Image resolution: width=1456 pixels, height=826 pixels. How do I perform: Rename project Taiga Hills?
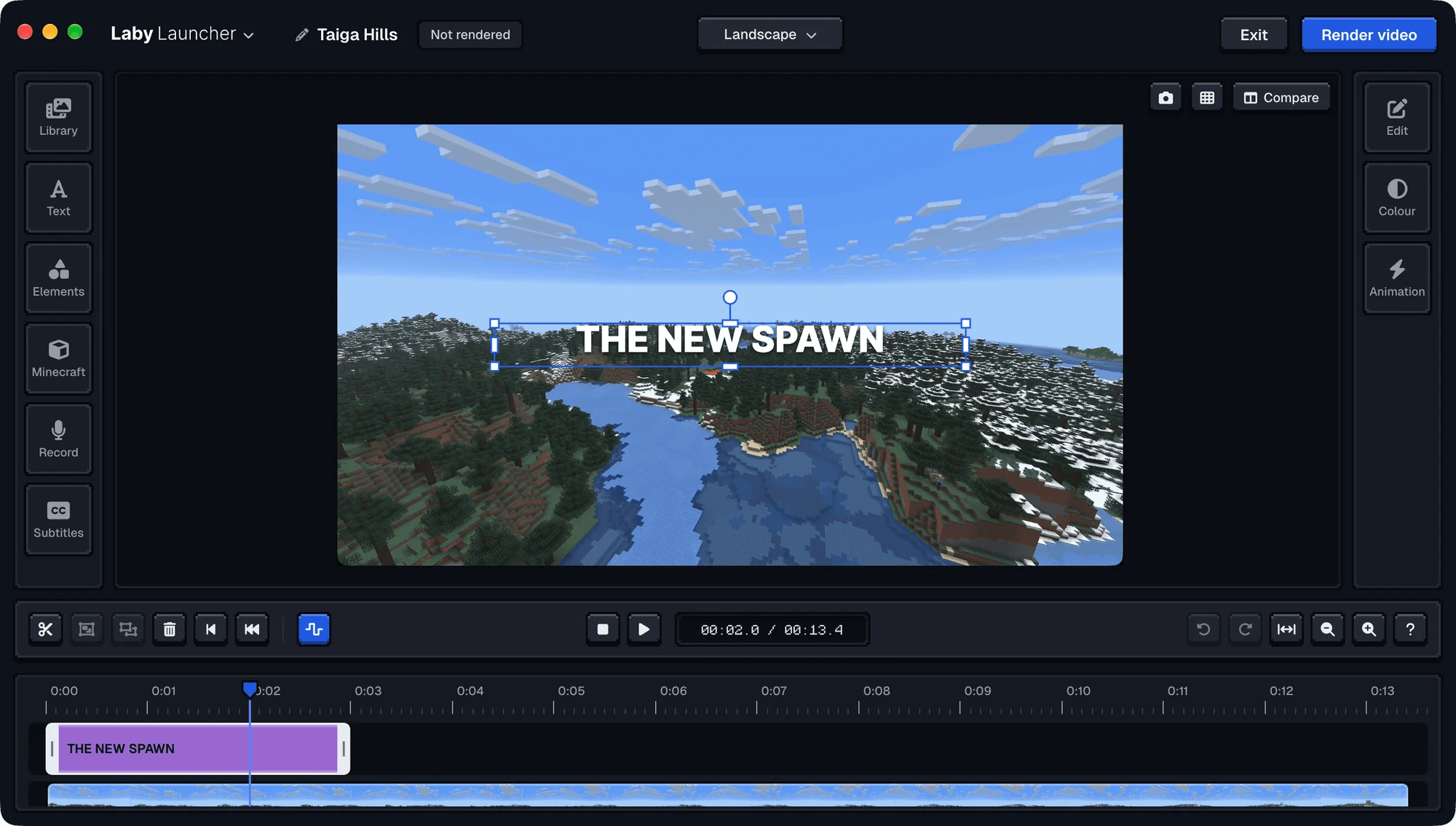point(347,35)
